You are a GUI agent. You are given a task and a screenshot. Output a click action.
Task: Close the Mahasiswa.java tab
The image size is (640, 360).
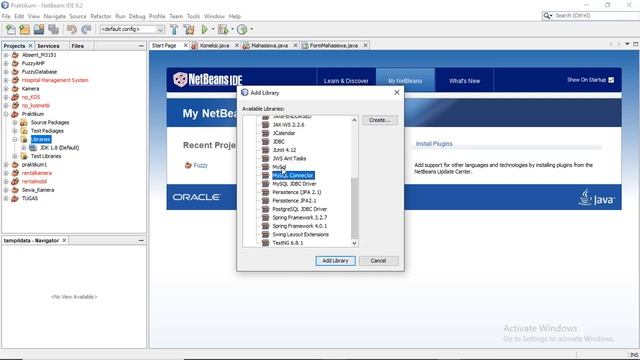(x=296, y=46)
